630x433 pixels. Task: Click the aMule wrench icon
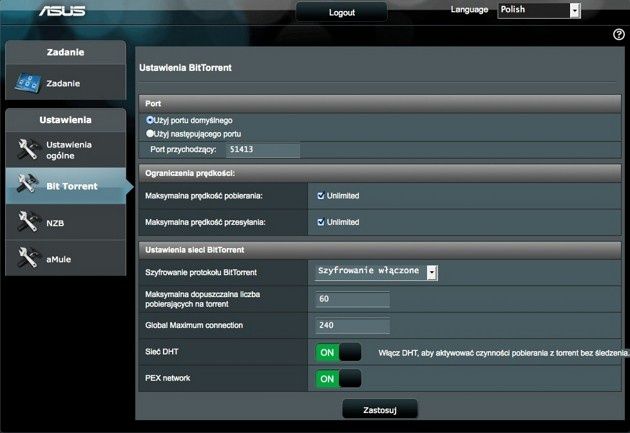click(x=28, y=257)
